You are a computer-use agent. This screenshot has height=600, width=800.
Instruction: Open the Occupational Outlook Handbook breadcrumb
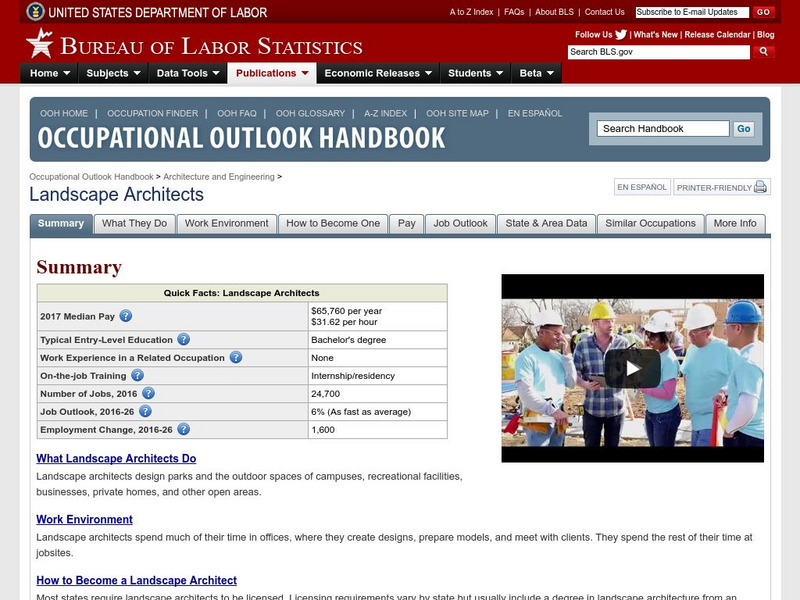pyautogui.click(x=91, y=177)
